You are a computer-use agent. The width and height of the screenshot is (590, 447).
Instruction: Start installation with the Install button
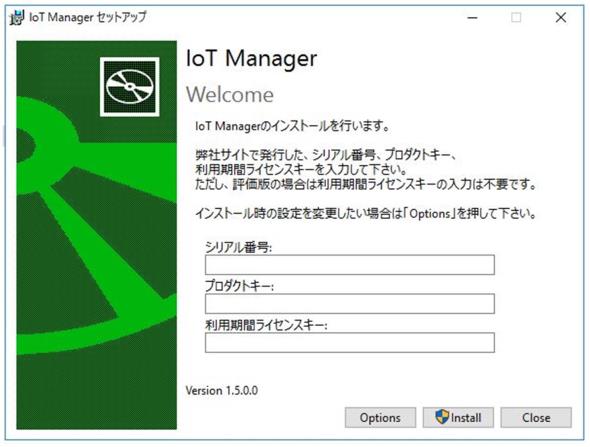[458, 418]
